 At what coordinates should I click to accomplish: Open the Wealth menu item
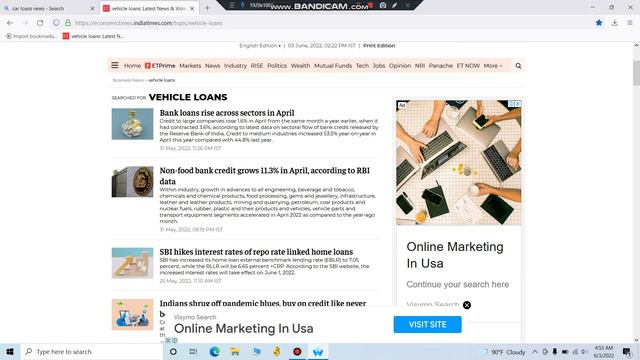[x=300, y=66]
